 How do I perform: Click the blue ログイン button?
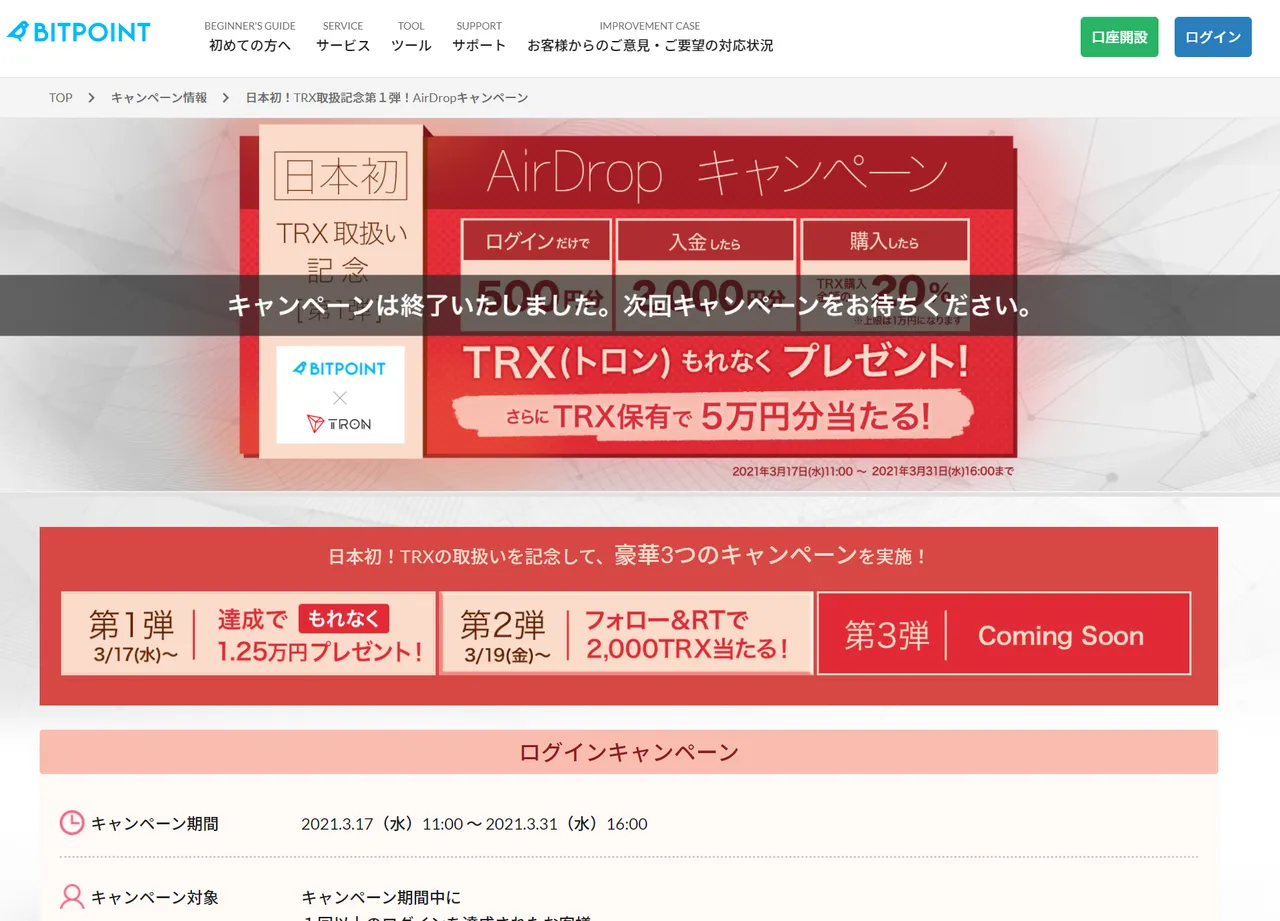[x=1213, y=37]
